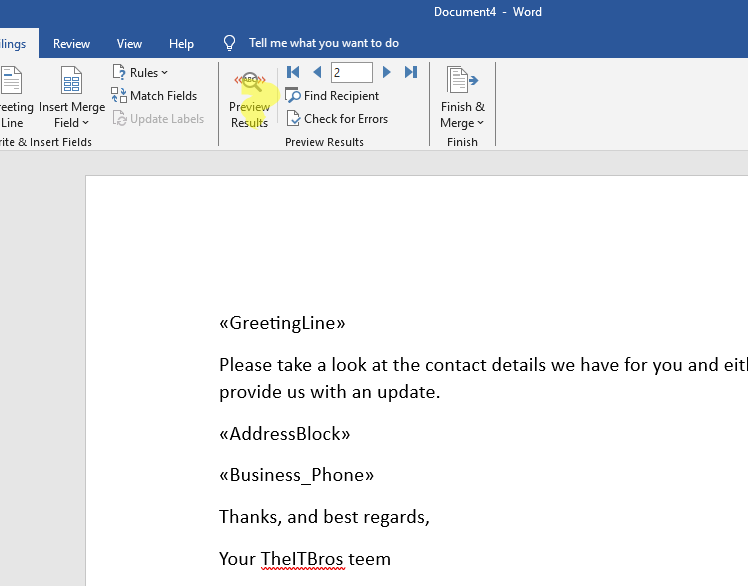This screenshot has height=586, width=748.
Task: Go to next record arrow
Action: tap(386, 72)
